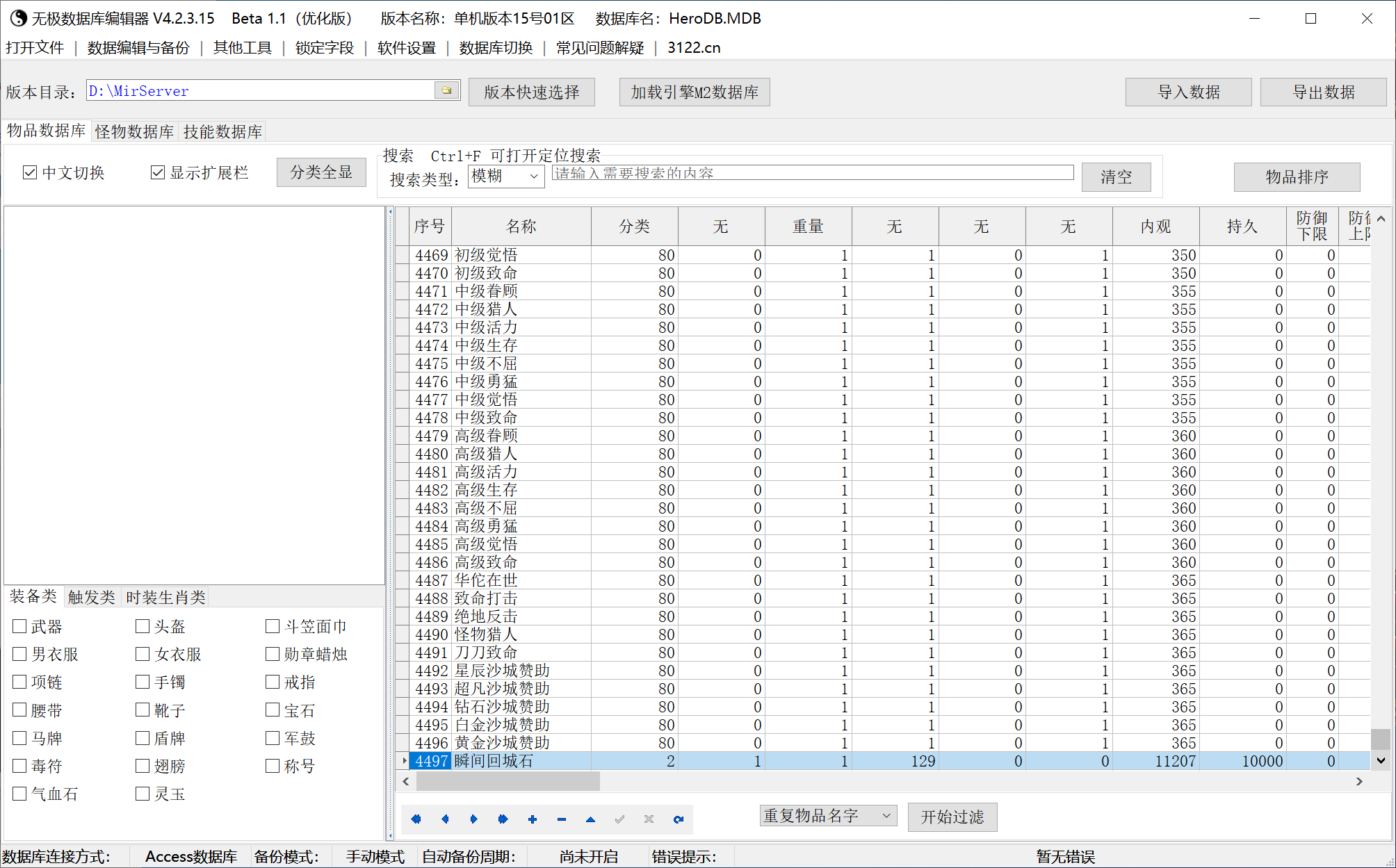The image size is (1396, 868).
Task: Click the row pointer arrow beside 4497
Action: click(x=403, y=761)
